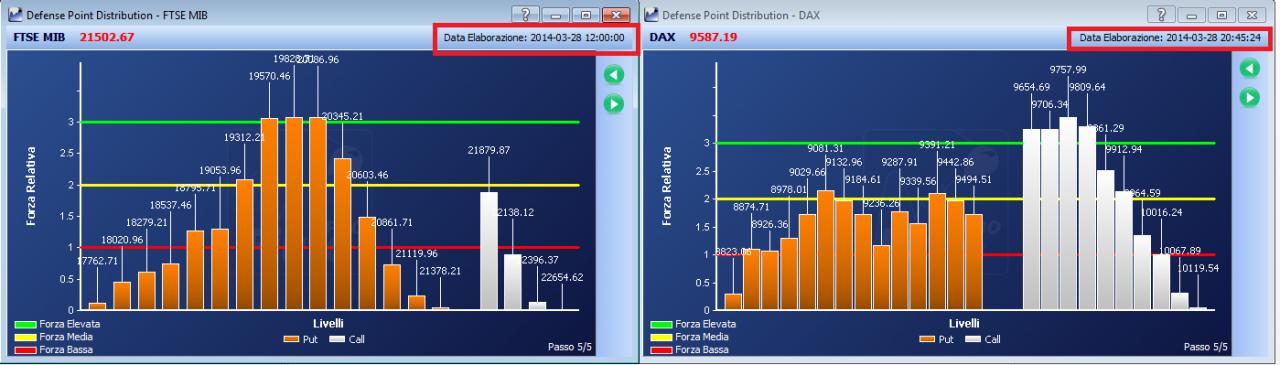Image resolution: width=1280 pixels, height=365 pixels.
Task: Click the previous step arrow in DAX window
Action: pos(1249,68)
